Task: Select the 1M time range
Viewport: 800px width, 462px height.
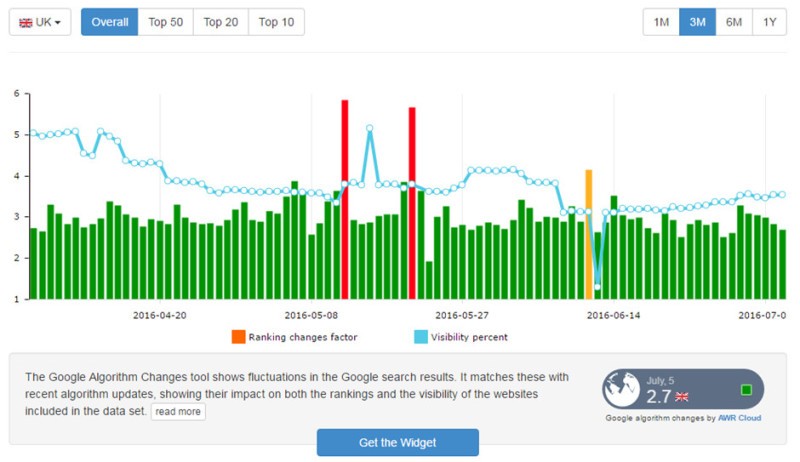Action: pos(661,22)
